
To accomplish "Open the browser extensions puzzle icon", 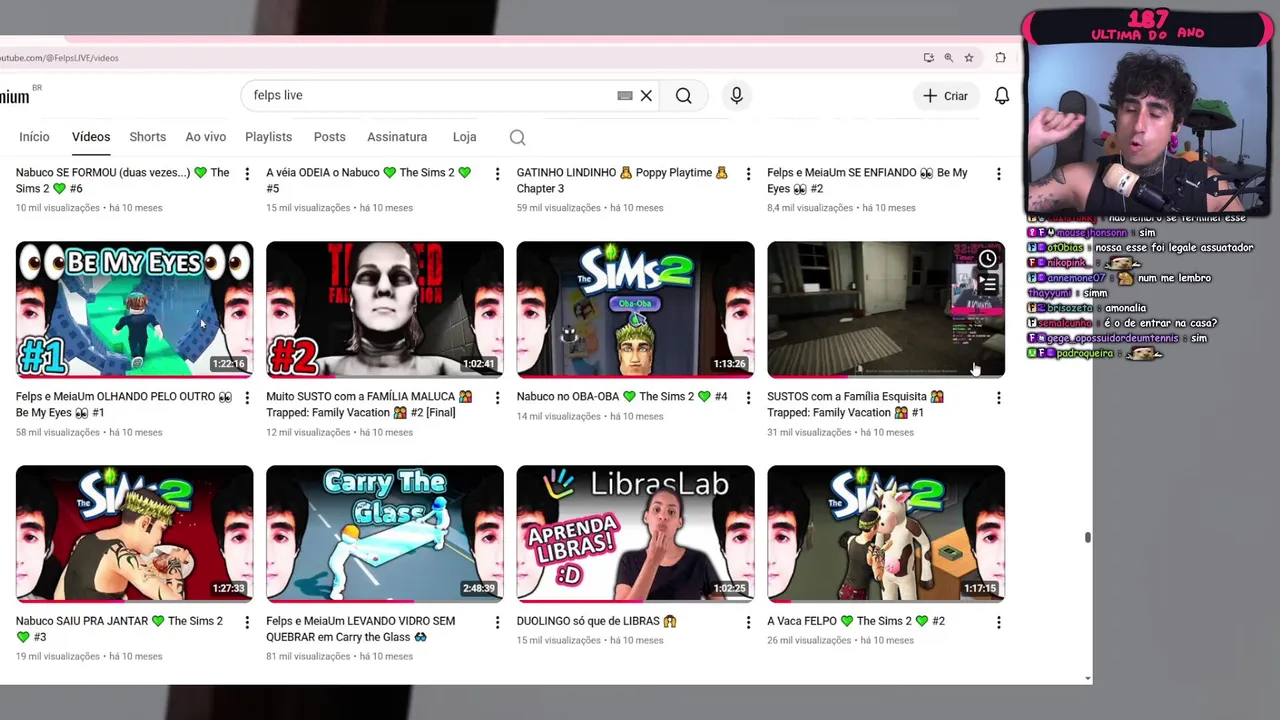I will pos(1000,58).
